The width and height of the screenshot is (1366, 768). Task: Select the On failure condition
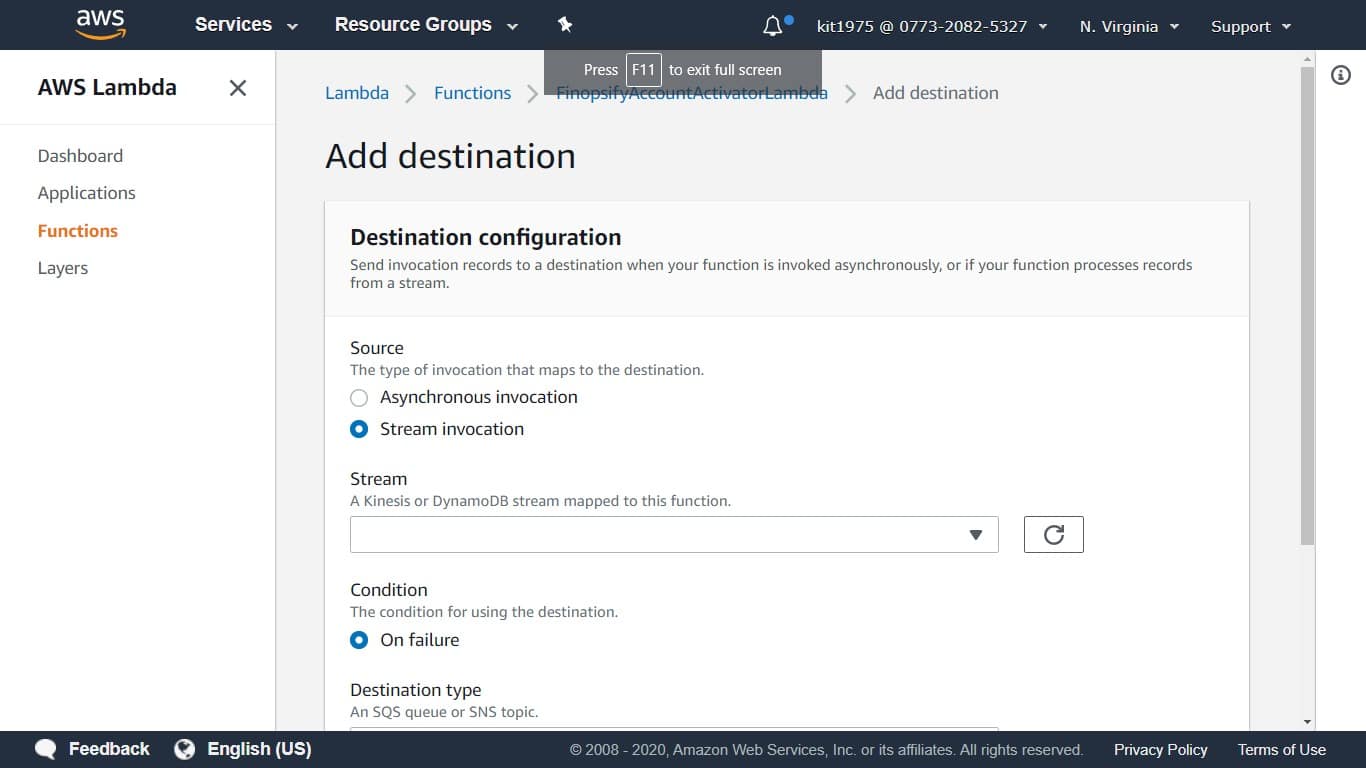pyautogui.click(x=359, y=640)
